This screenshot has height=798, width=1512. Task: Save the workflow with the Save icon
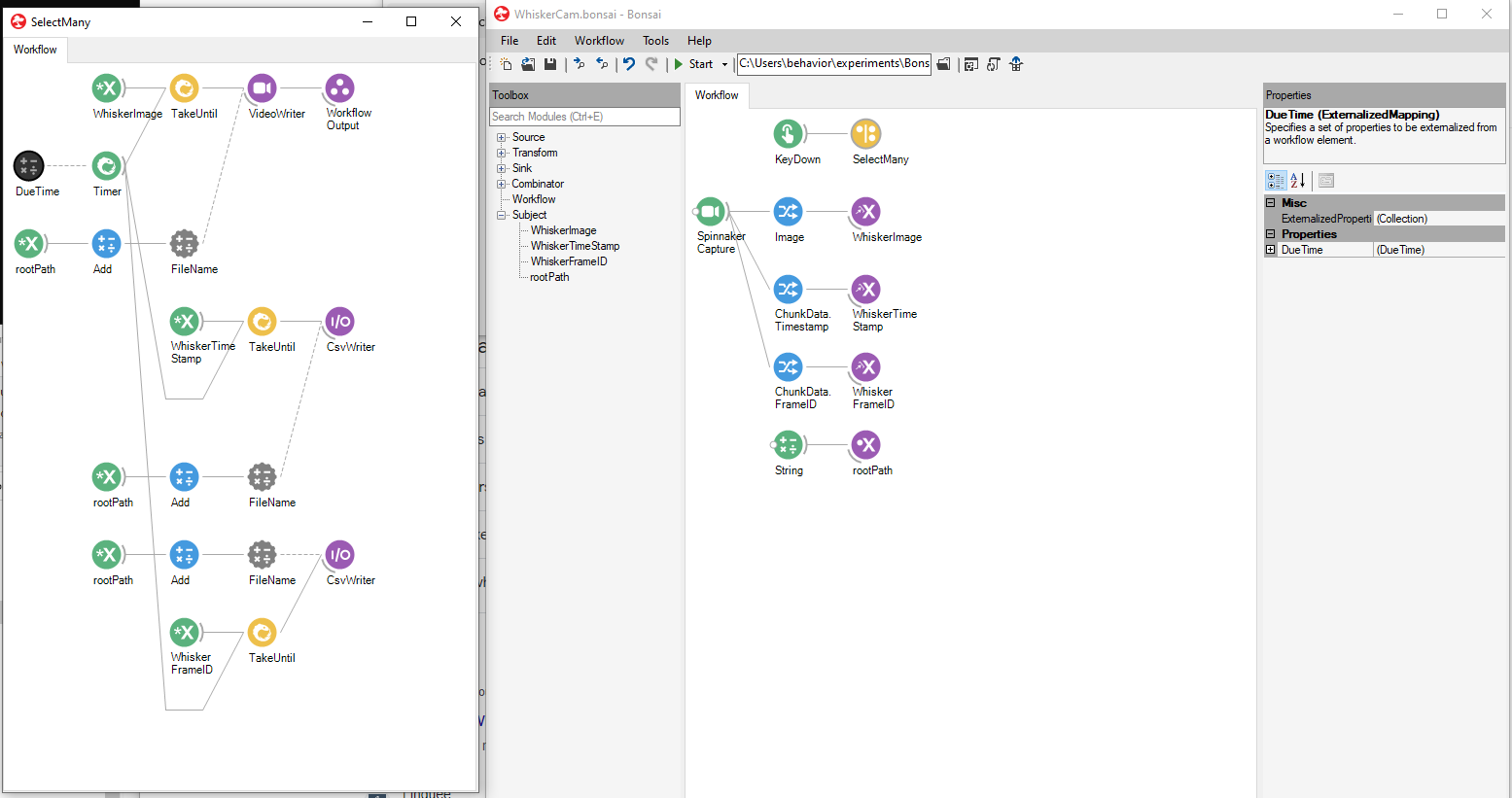coord(550,63)
